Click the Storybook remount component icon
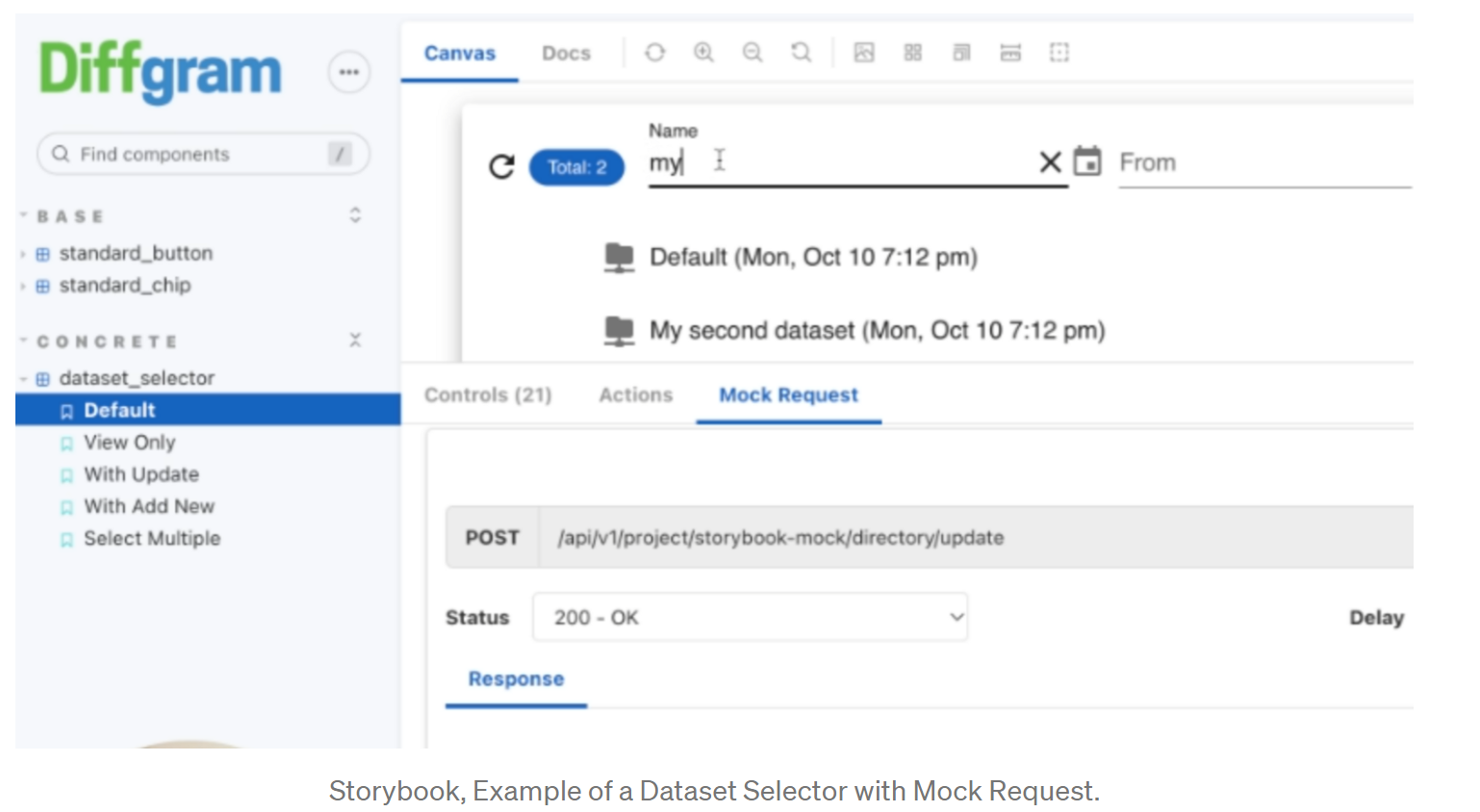 pyautogui.click(x=654, y=52)
